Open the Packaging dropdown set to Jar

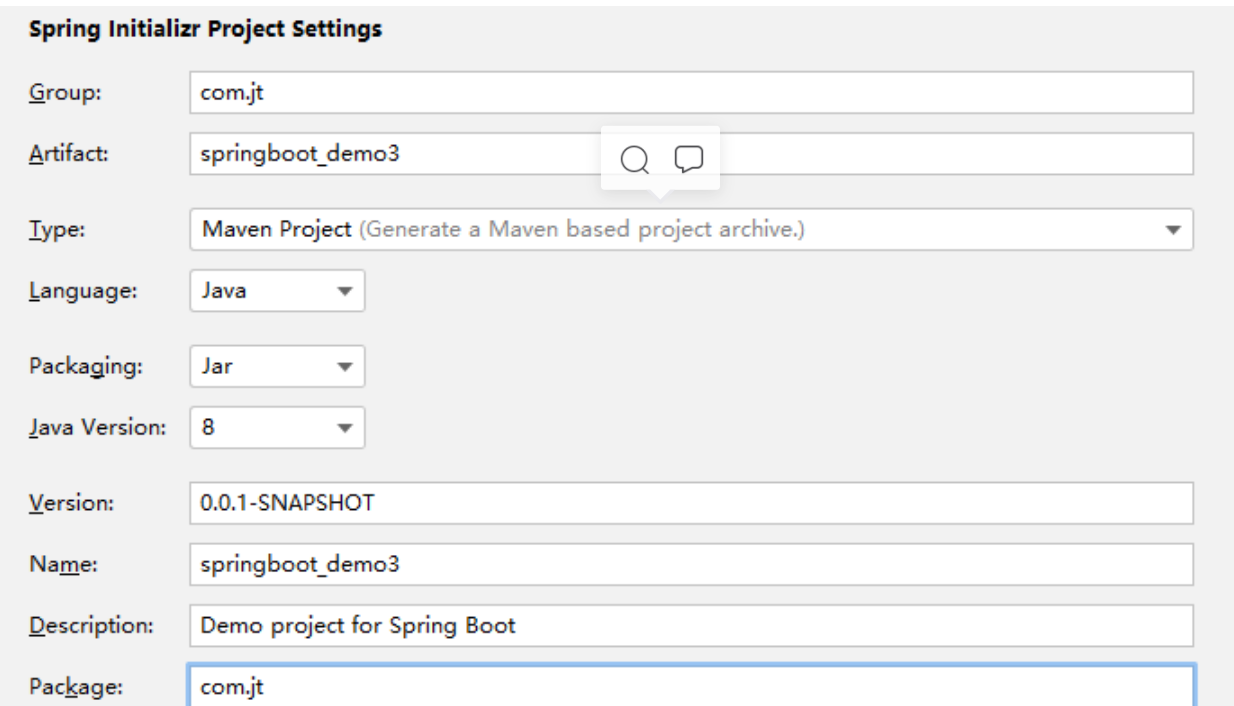click(x=277, y=366)
